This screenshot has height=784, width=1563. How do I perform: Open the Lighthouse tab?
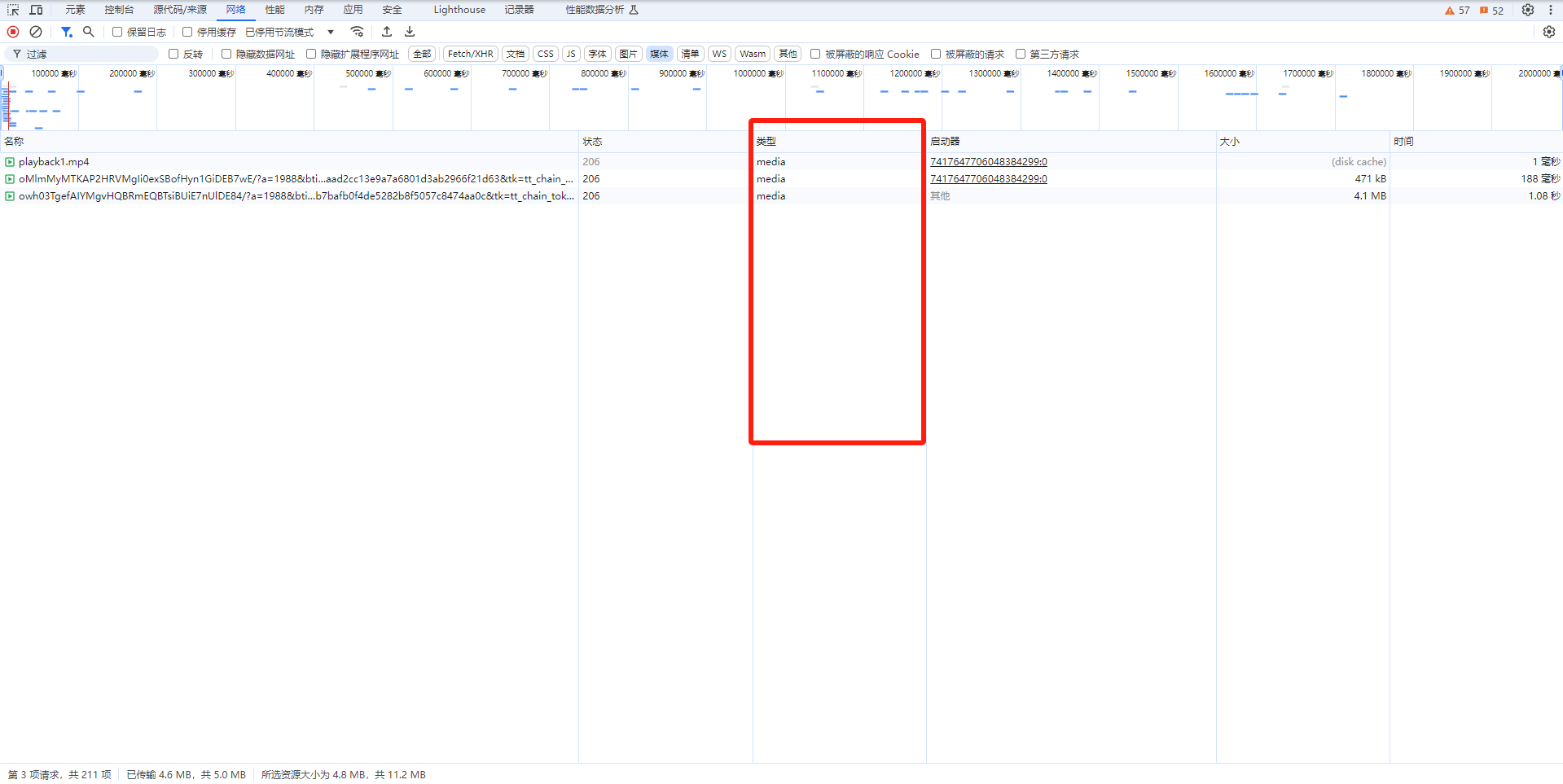(459, 10)
